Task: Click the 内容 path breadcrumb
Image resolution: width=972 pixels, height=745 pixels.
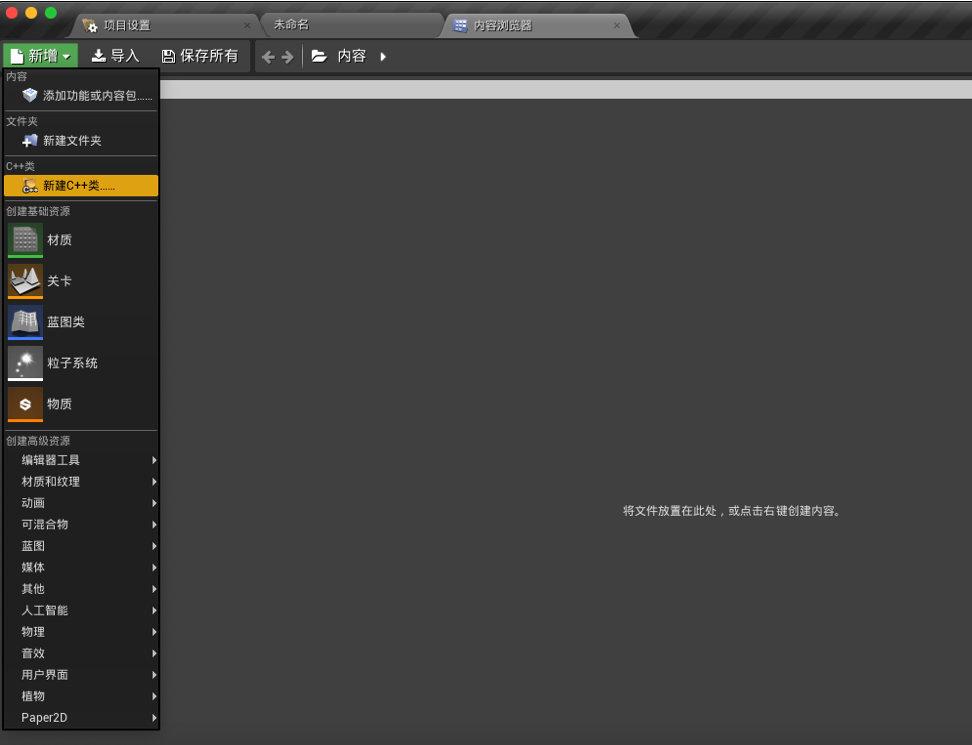Action: click(x=351, y=56)
